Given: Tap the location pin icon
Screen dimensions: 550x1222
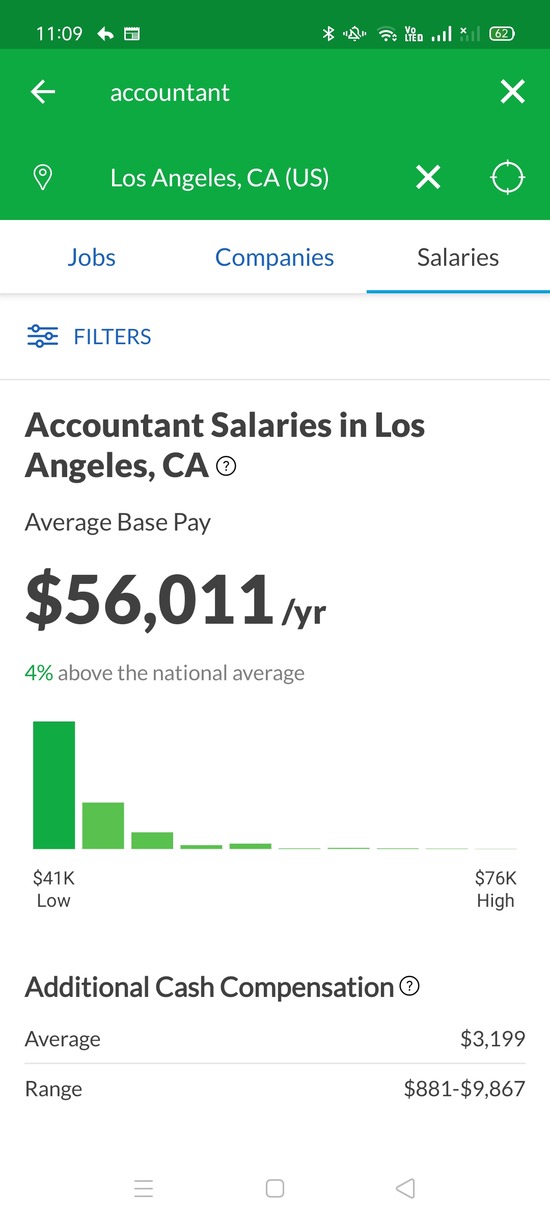Looking at the screenshot, I should (x=43, y=178).
